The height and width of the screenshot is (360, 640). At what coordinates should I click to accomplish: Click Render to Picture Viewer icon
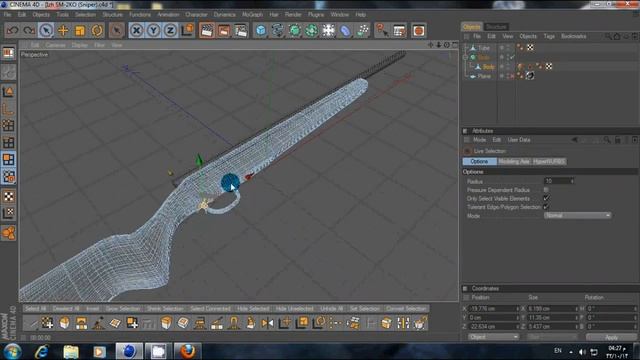pyautogui.click(x=224, y=31)
